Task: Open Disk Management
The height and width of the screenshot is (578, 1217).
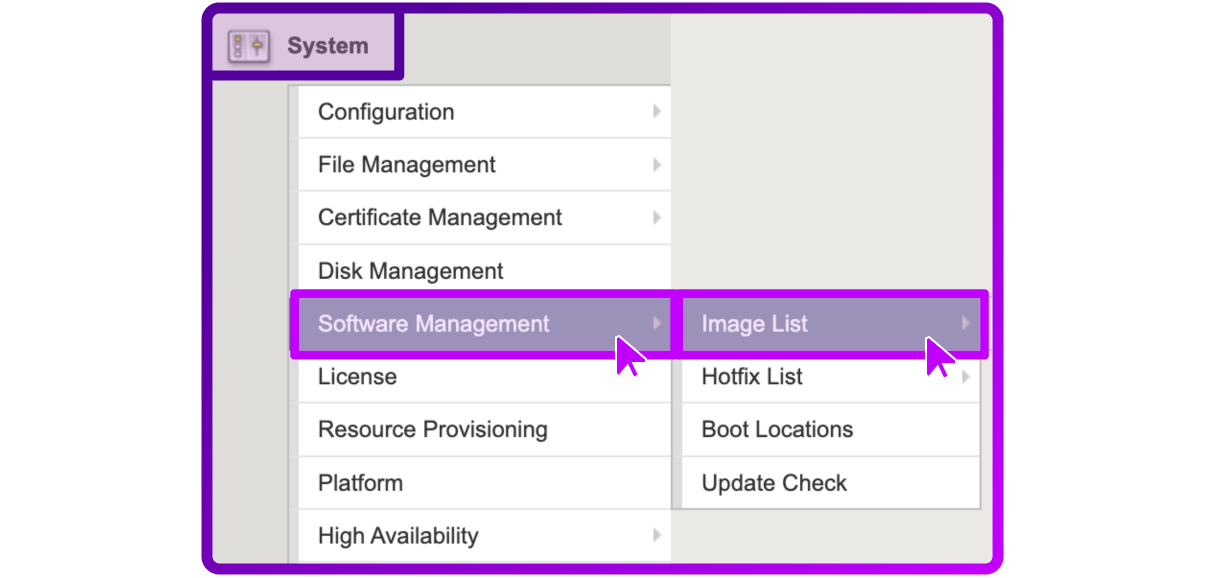Action: click(484, 271)
